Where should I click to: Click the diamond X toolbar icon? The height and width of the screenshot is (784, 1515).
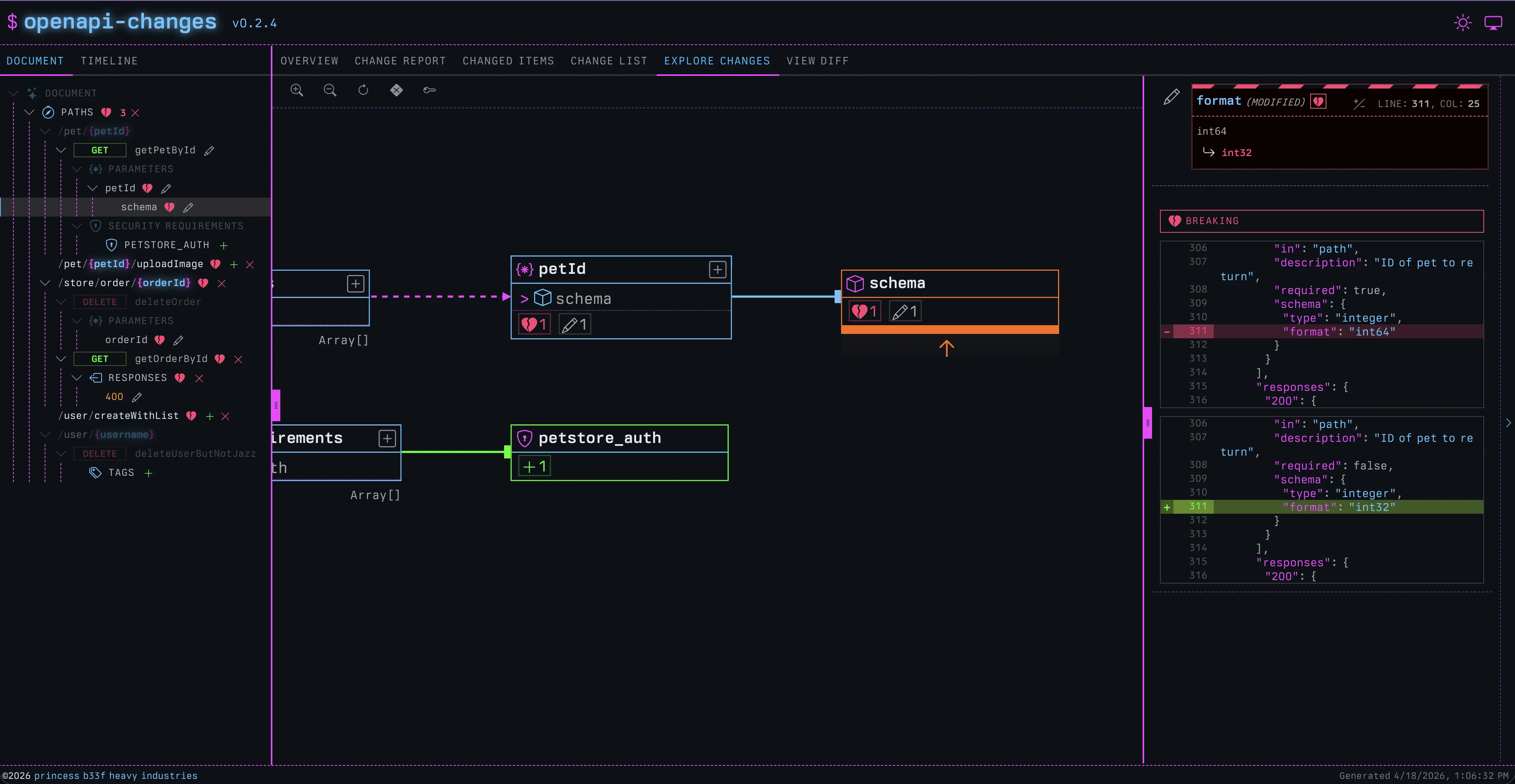point(397,90)
